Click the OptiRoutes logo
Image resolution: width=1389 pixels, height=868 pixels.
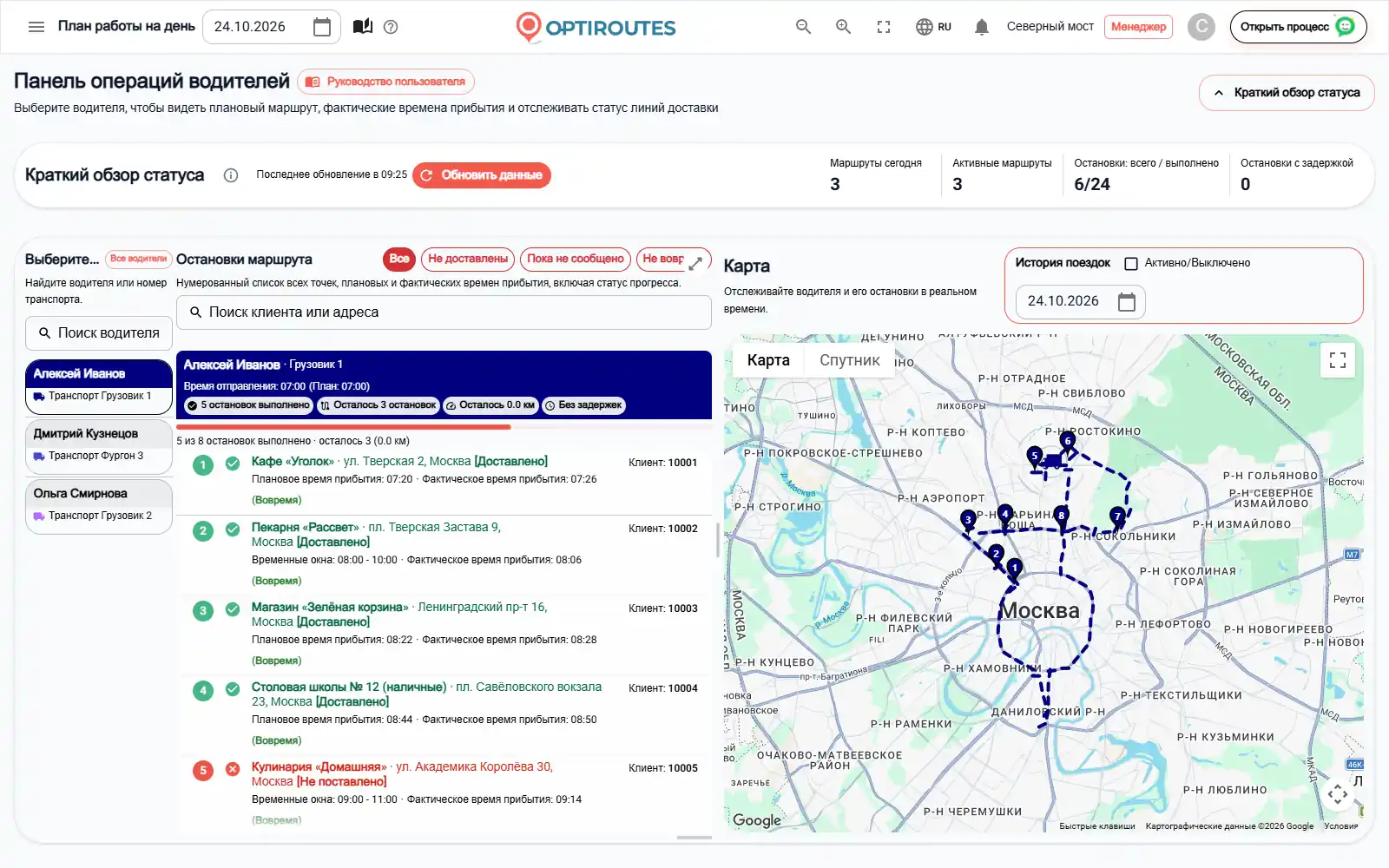pos(596,27)
